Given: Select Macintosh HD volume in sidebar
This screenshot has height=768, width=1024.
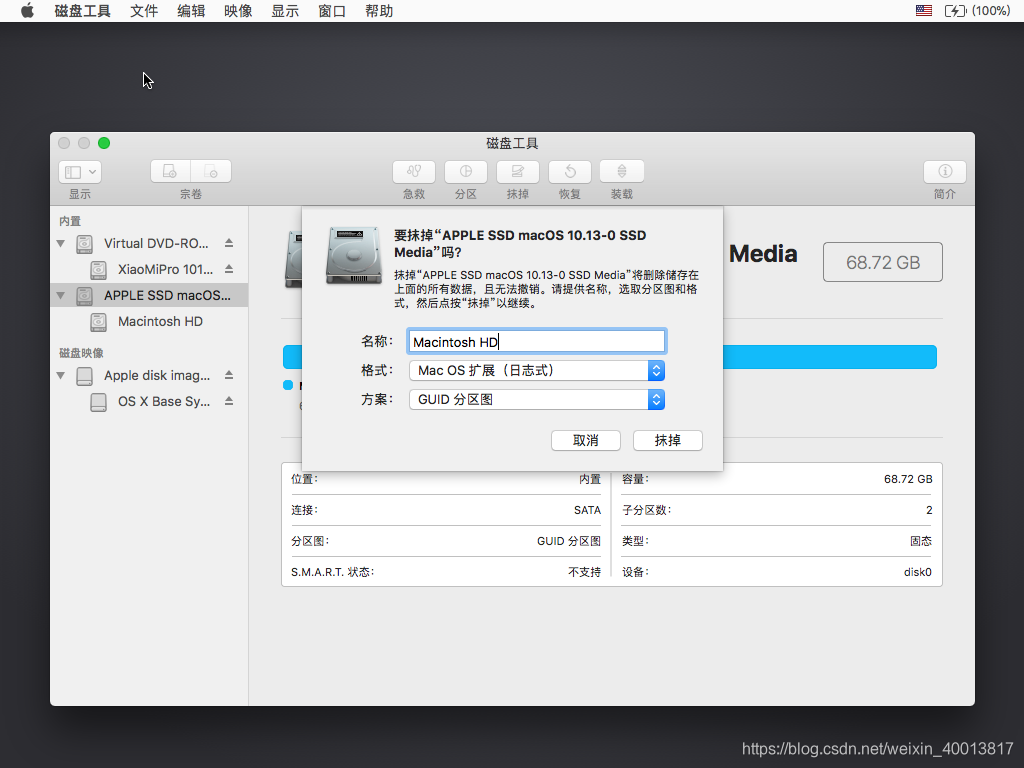Looking at the screenshot, I should pos(149,321).
